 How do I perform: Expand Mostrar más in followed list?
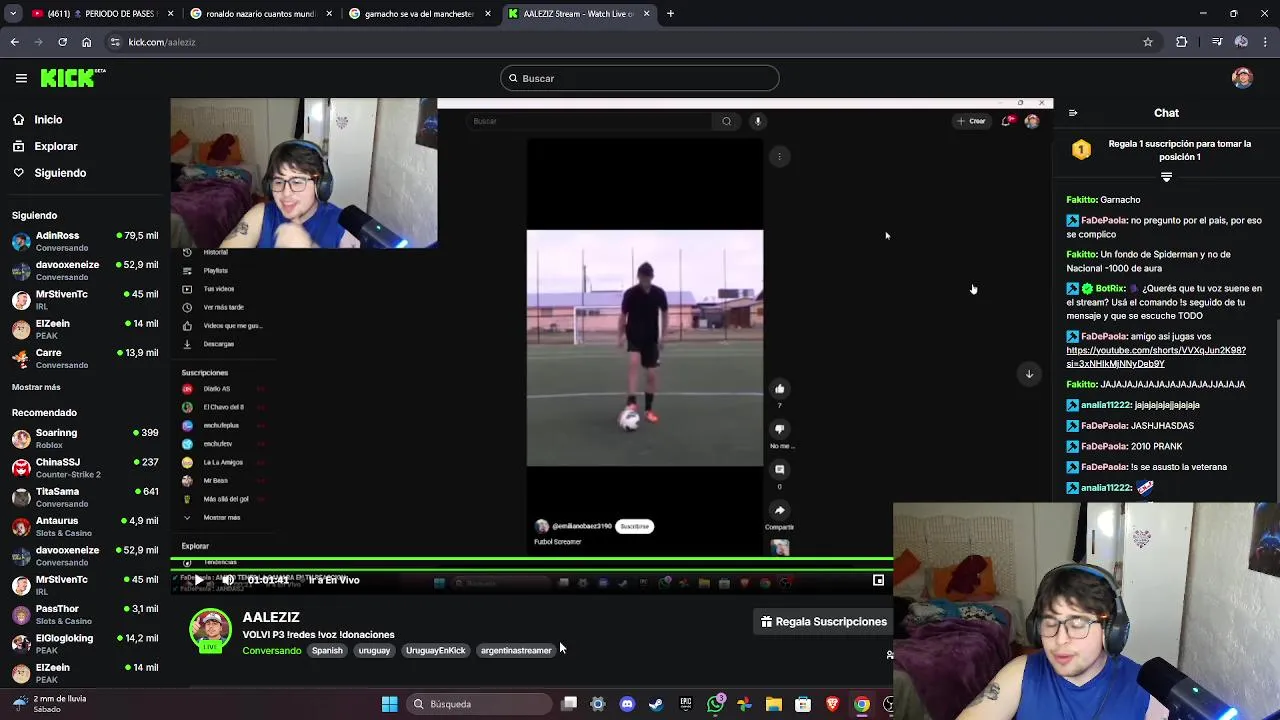36,387
